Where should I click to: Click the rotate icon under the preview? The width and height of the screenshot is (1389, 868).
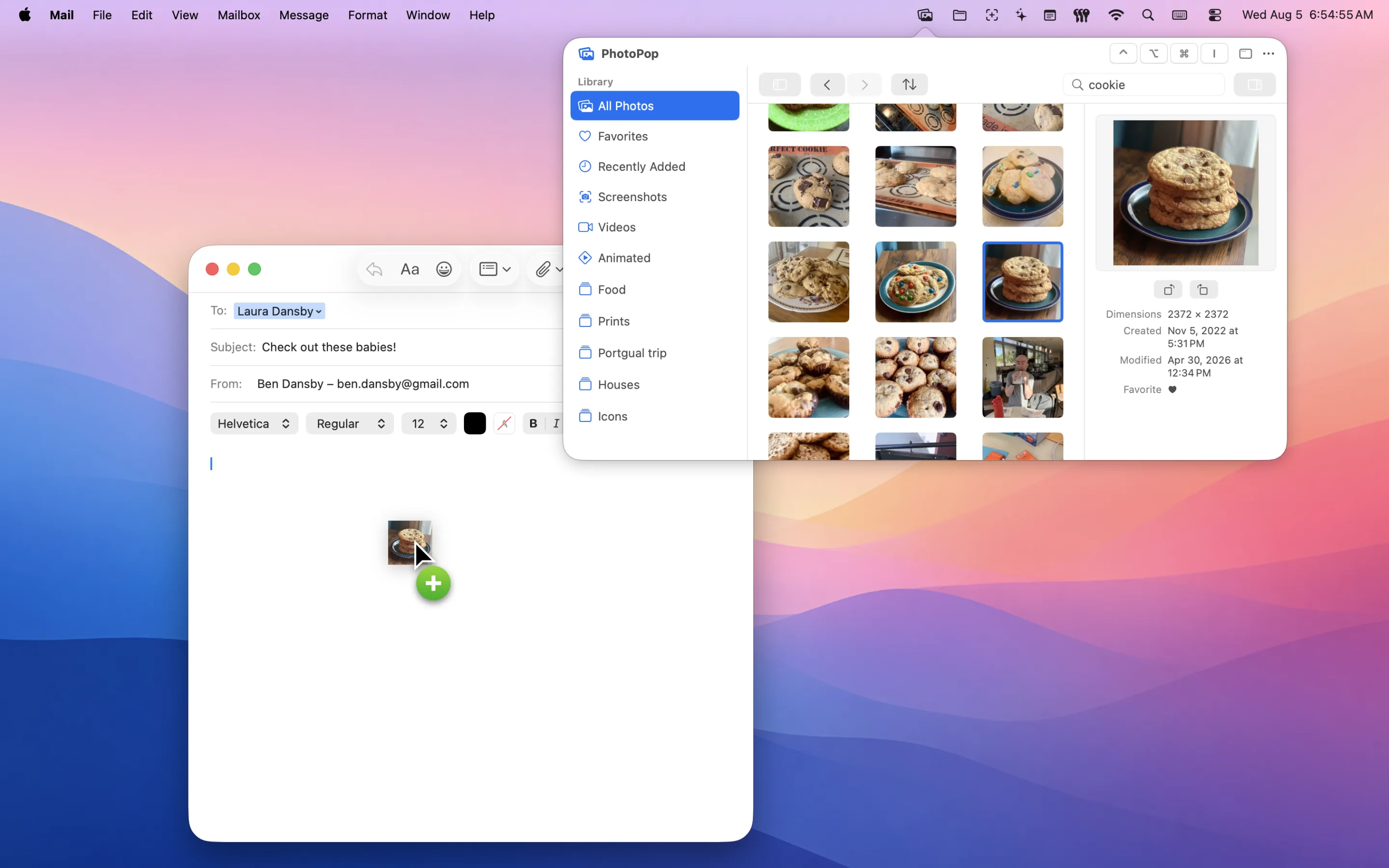[1203, 289]
